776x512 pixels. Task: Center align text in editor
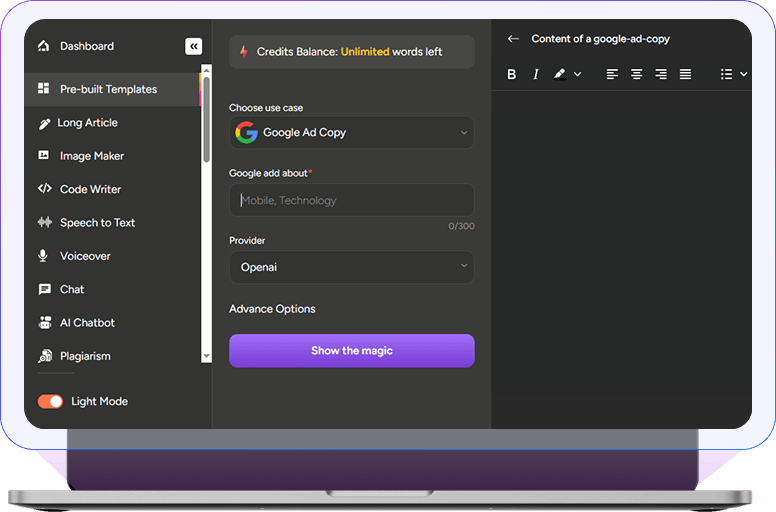(x=636, y=74)
